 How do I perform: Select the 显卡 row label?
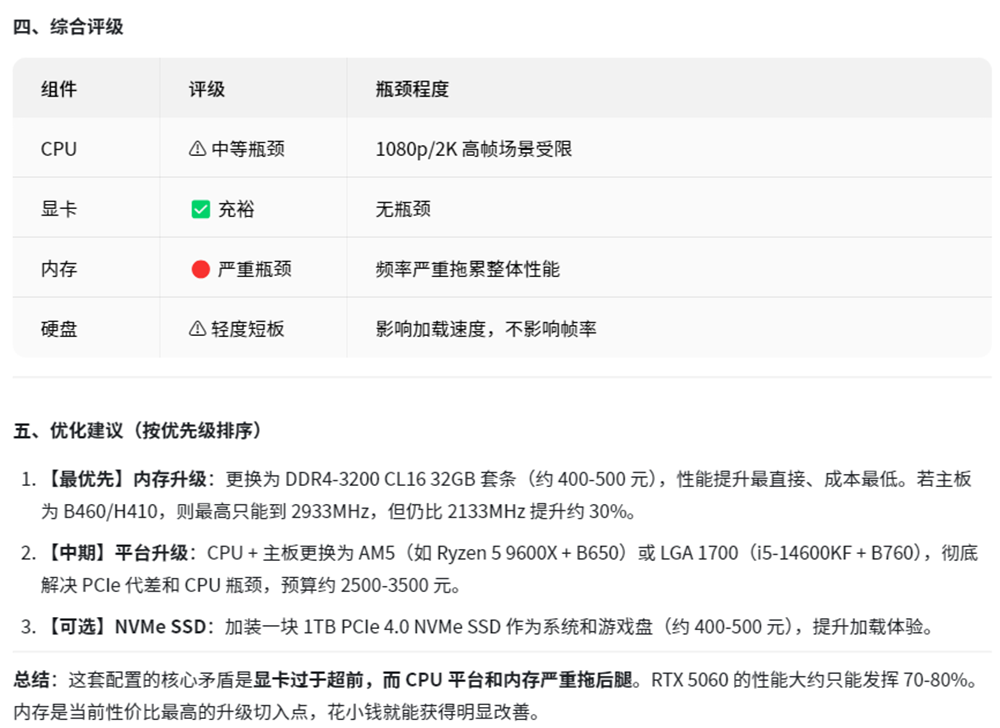pyautogui.click(x=59, y=209)
